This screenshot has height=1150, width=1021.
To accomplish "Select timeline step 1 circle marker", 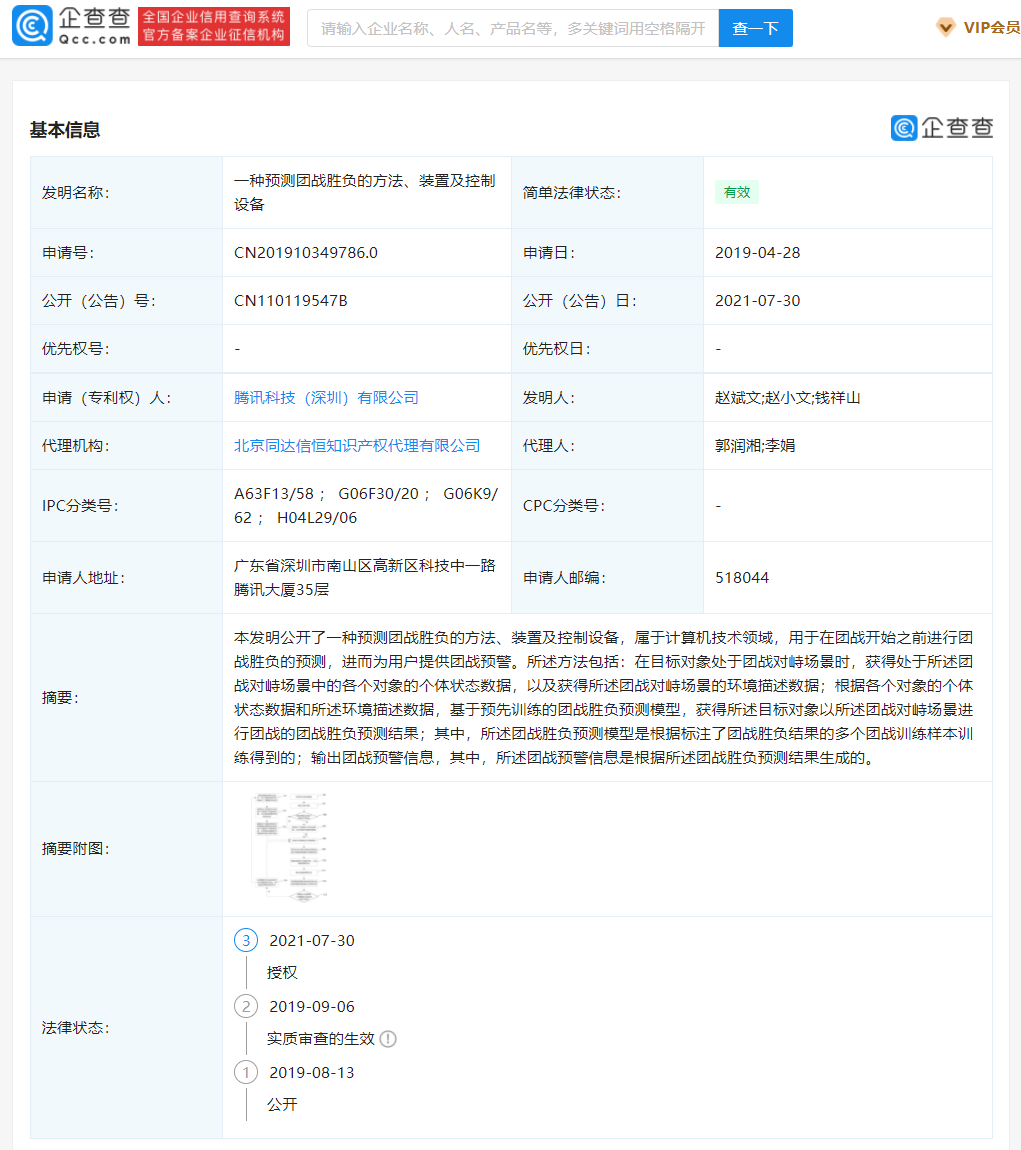I will click(x=246, y=1072).
